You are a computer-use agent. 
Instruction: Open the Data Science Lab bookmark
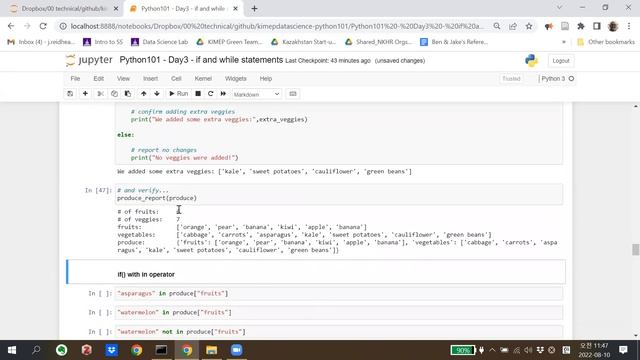click(160, 42)
